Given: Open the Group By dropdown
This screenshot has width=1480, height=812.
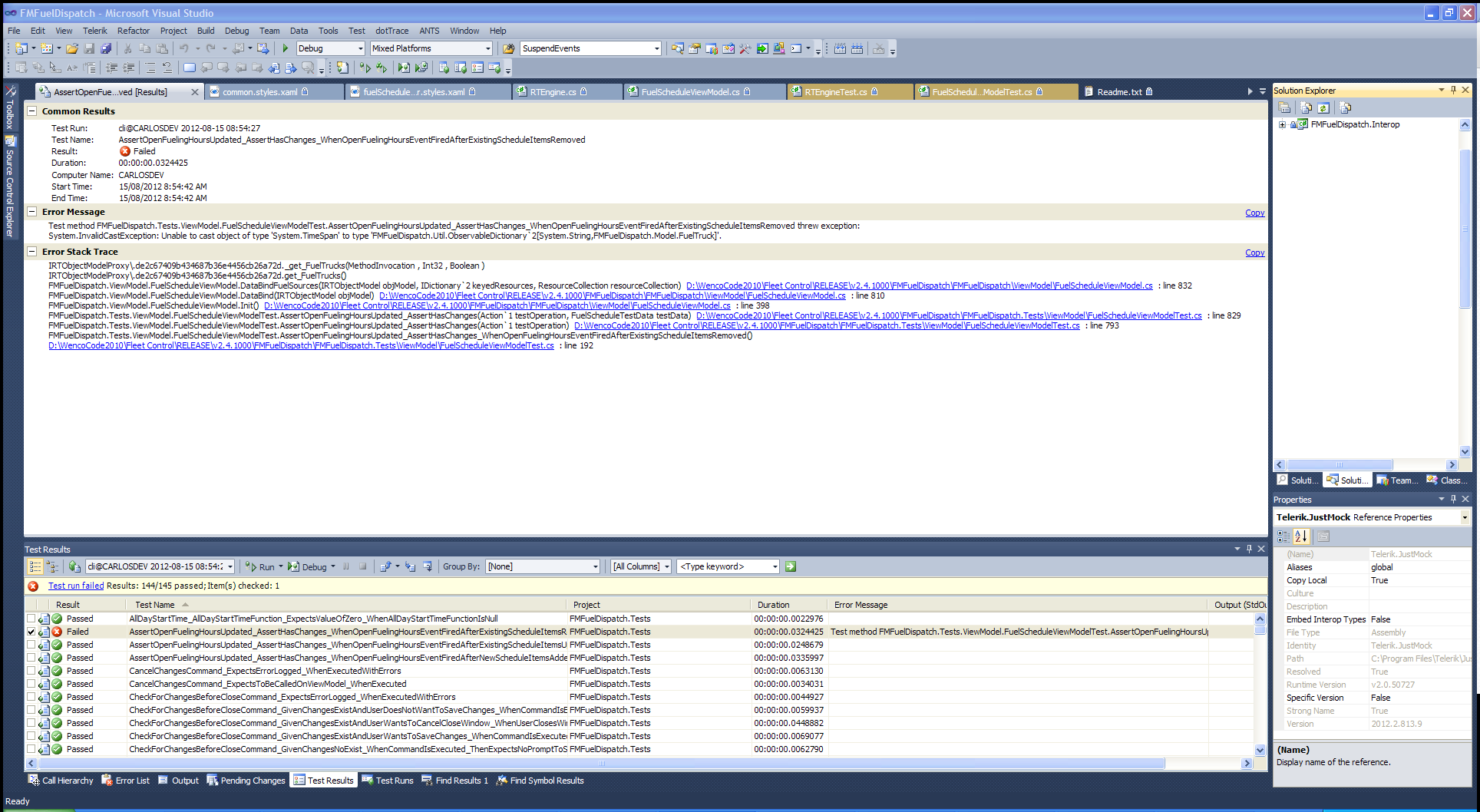Looking at the screenshot, I should point(595,566).
